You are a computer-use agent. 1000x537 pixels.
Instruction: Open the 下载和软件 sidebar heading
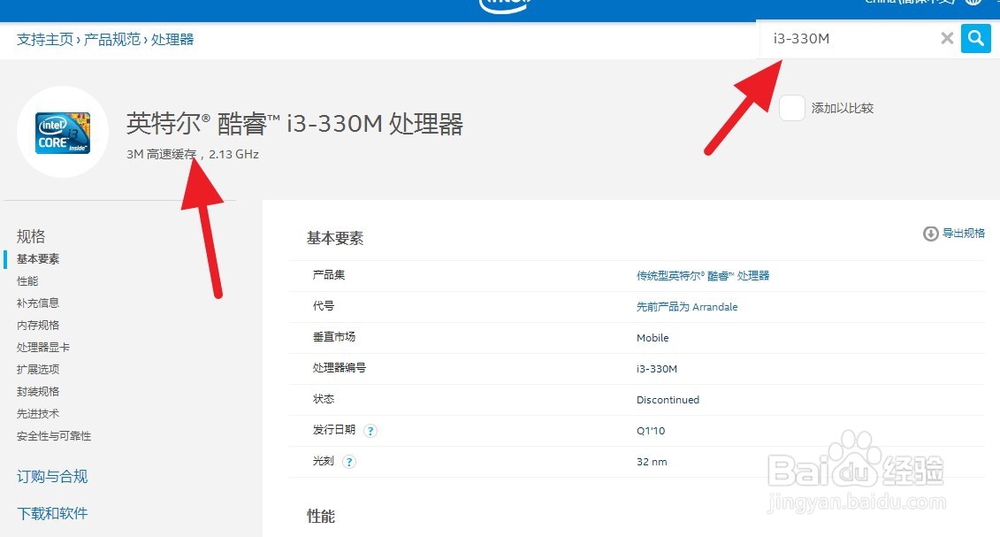(x=52, y=513)
